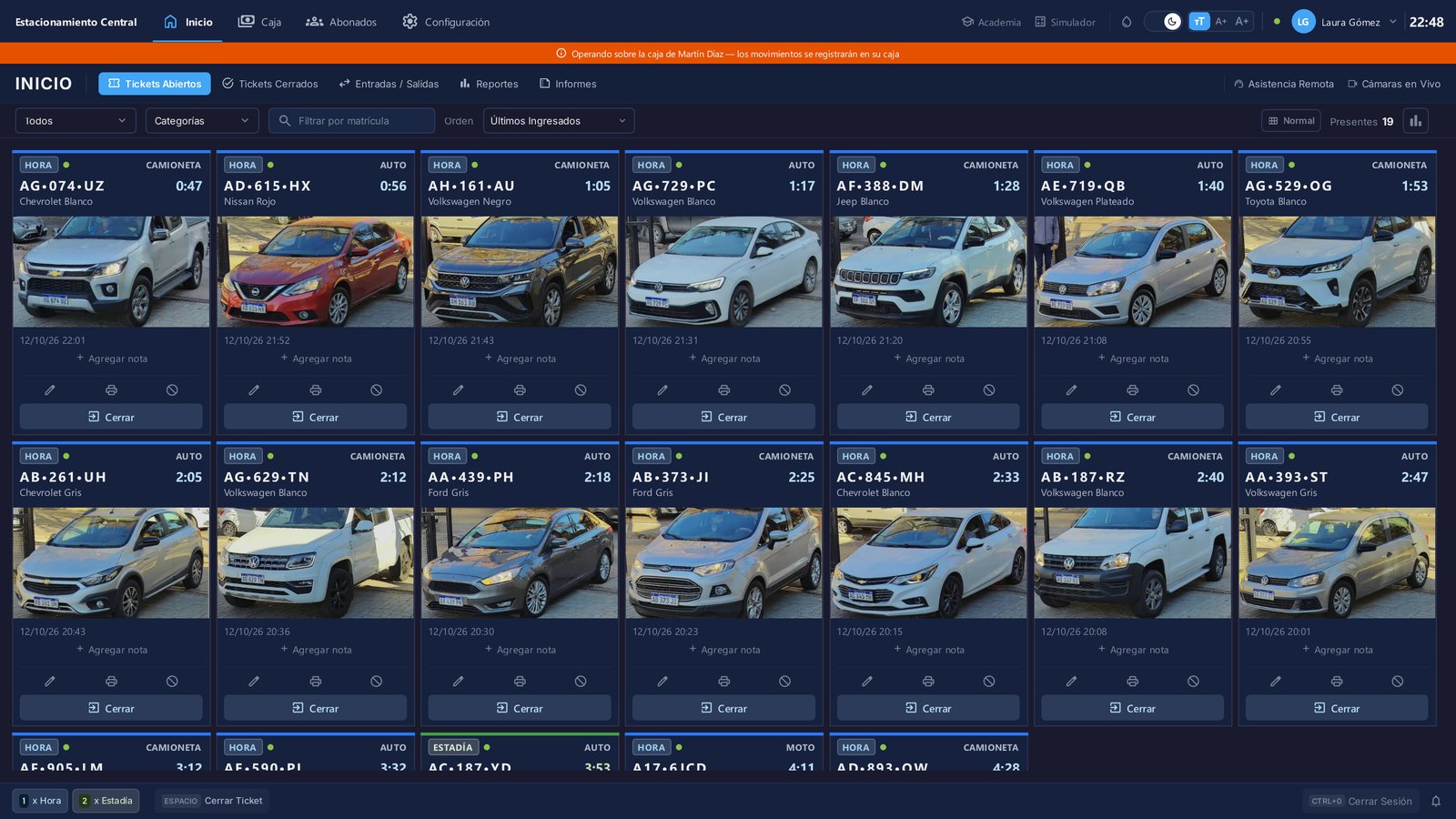Click the Filtrar por matrícula search field
The image size is (1456, 819).
[x=351, y=120]
